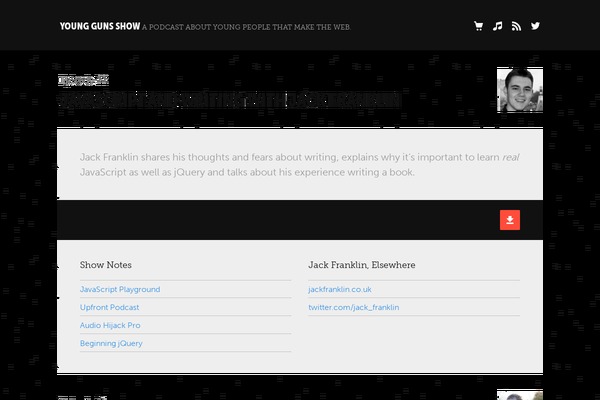
Task: Click the episode summary paragraph
Action: coord(299,165)
